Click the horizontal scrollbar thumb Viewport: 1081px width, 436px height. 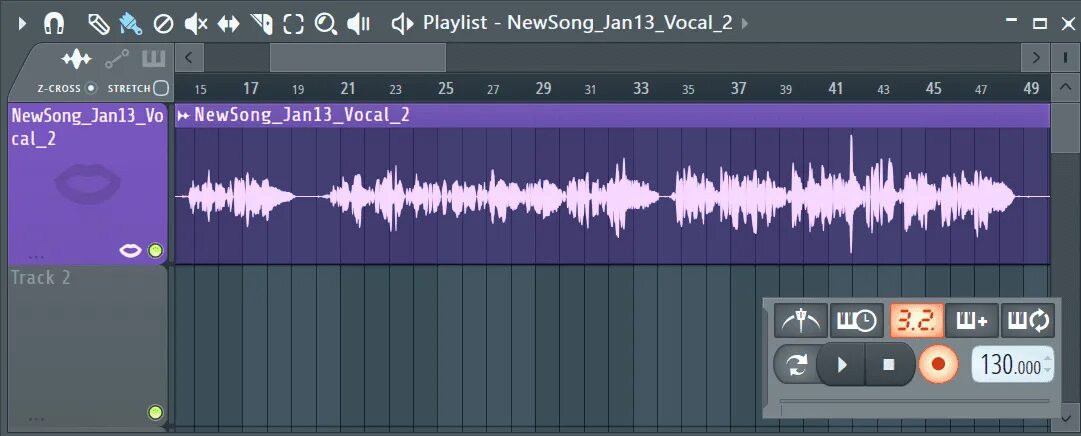coord(358,57)
